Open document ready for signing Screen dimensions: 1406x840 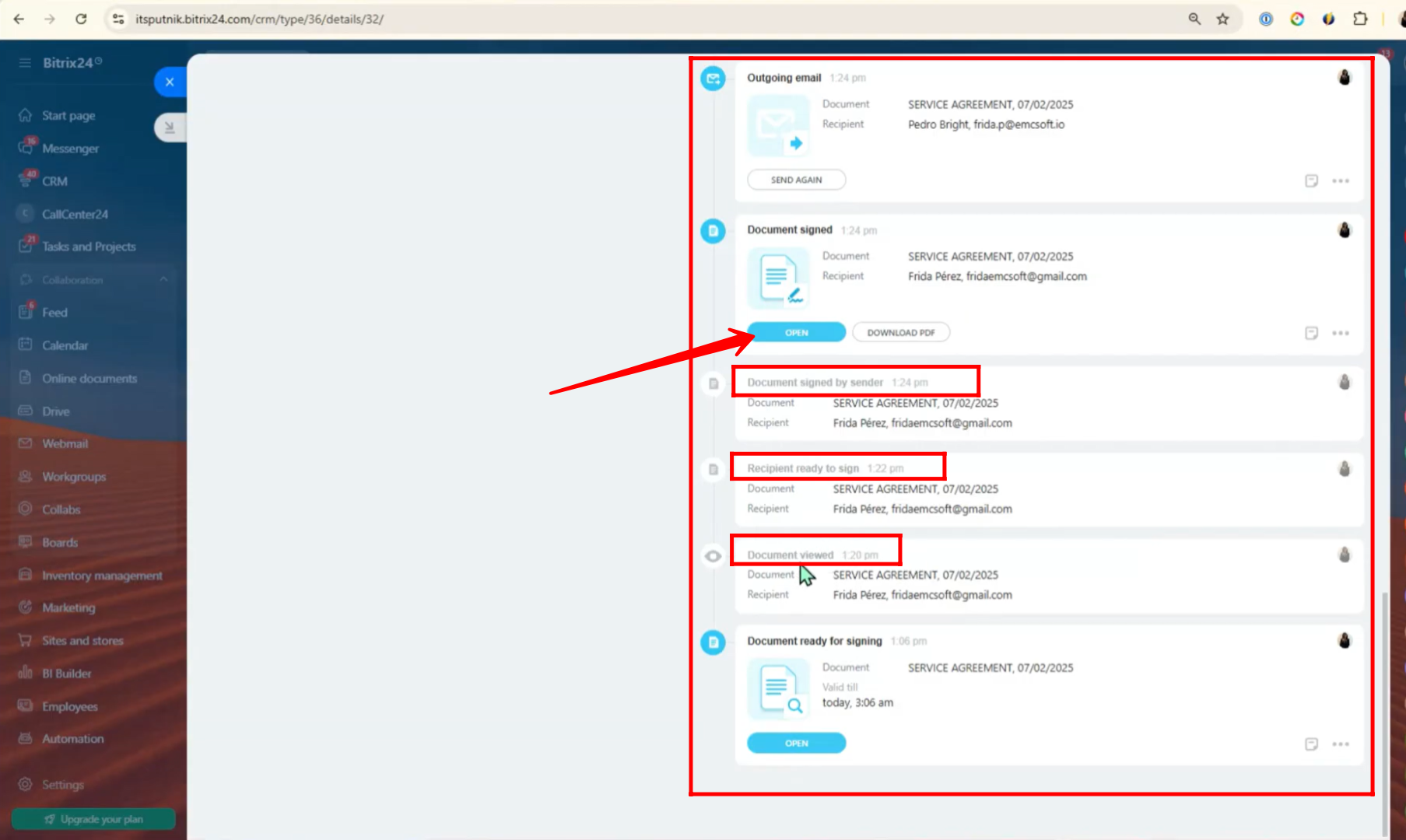tap(796, 743)
